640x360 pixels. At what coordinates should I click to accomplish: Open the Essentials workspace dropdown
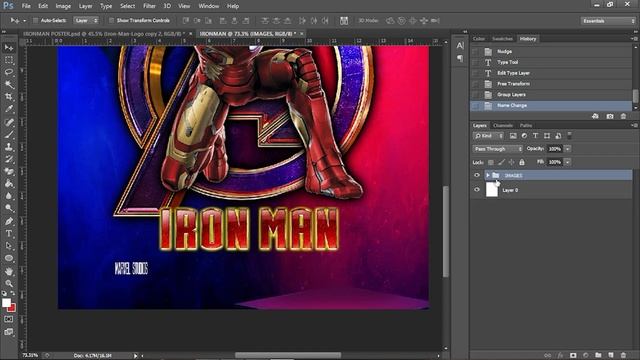click(608, 21)
